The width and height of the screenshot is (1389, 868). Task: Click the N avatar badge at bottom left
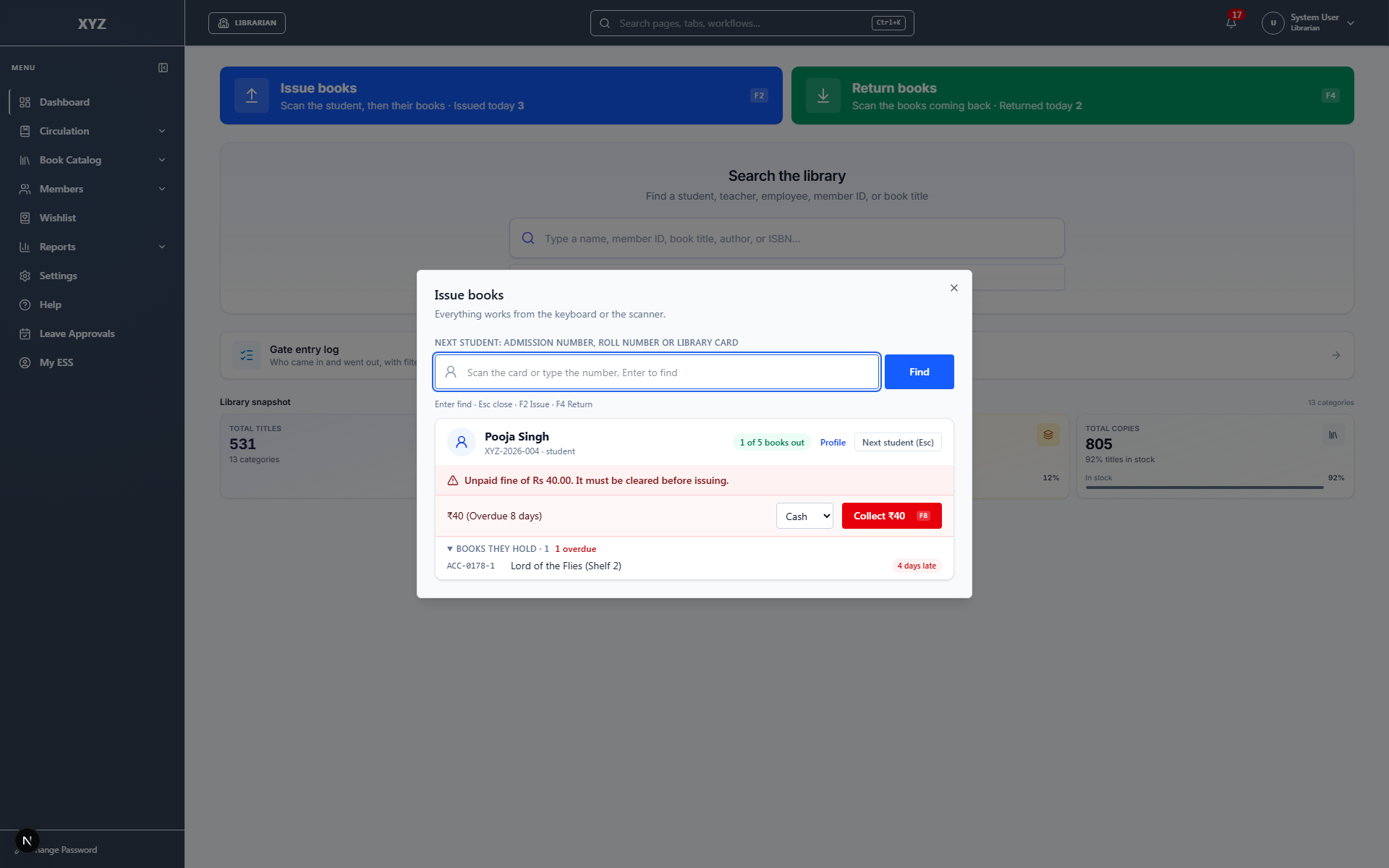(x=27, y=841)
